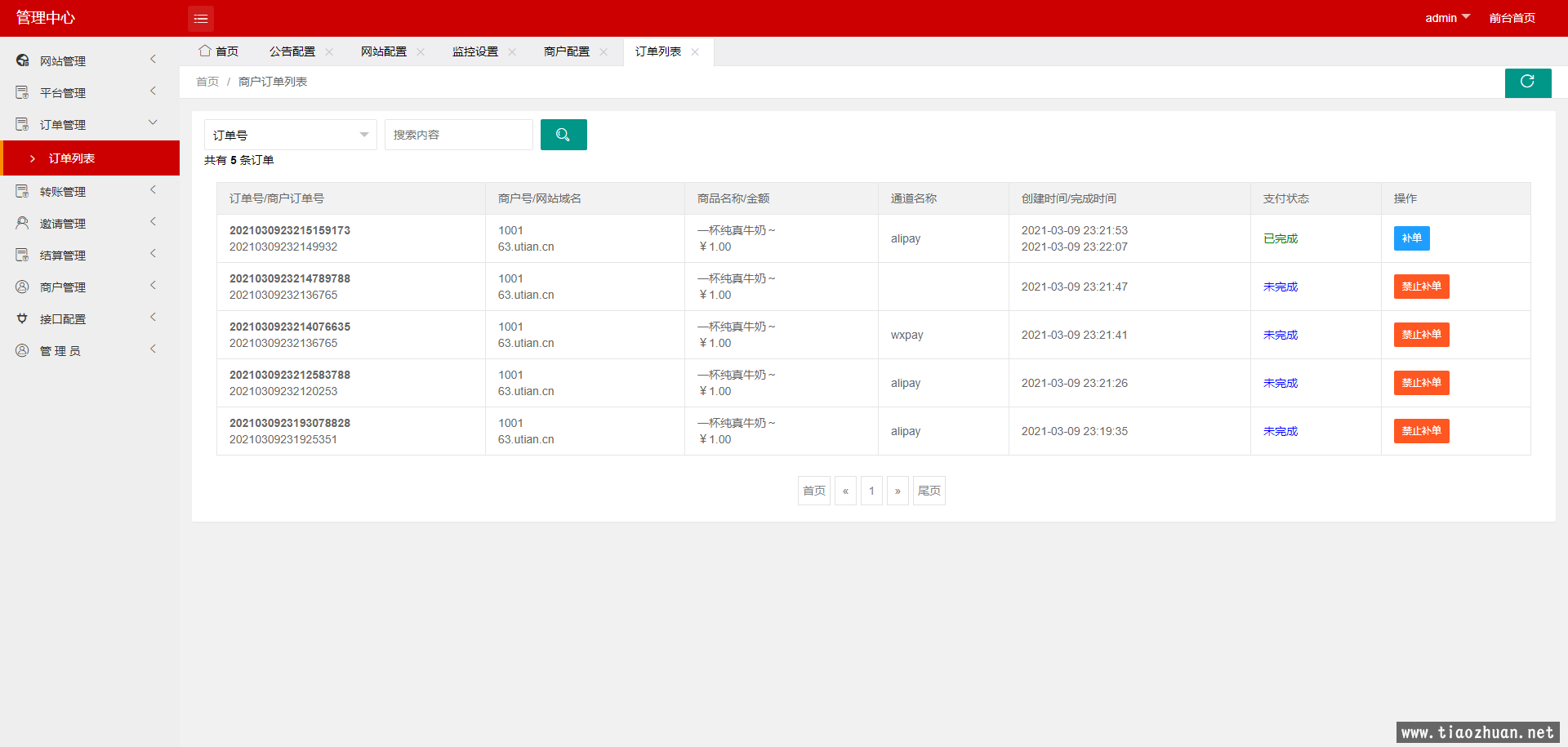
Task: Expand the 平台管理 menu chevron
Action: 153,91
